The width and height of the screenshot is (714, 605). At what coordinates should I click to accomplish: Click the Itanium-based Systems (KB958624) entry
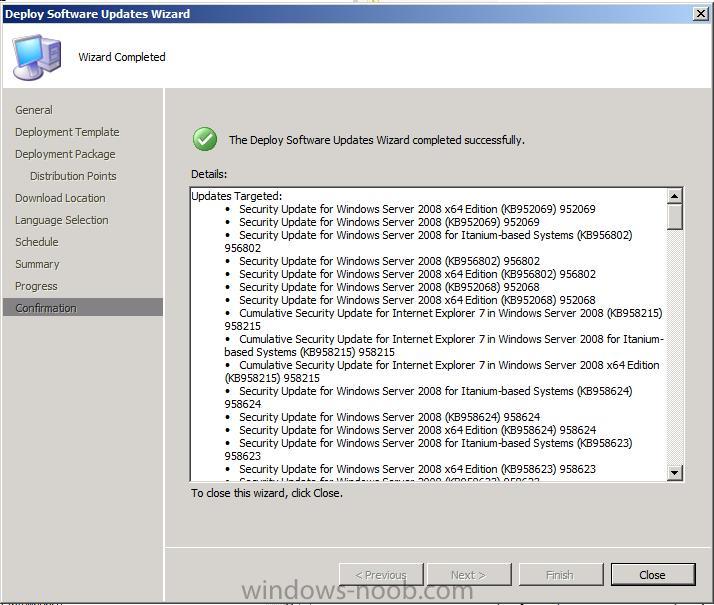tap(428, 397)
